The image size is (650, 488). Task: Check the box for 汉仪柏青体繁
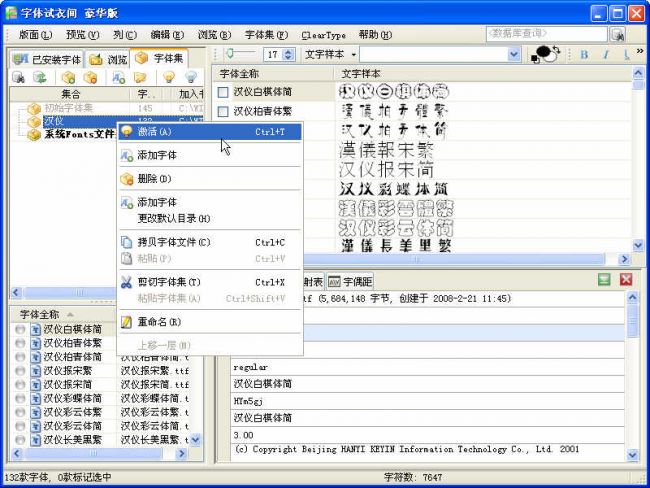coord(223,111)
